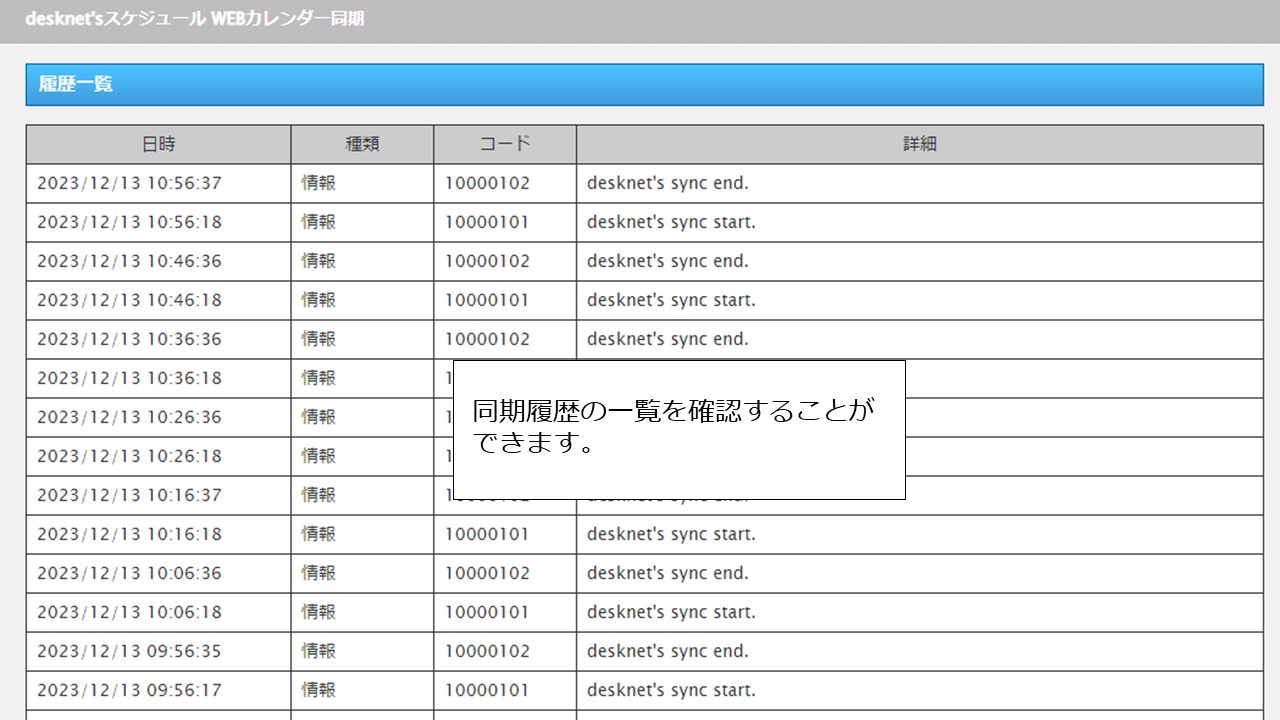Select timestamp 2023/12/13 10:36:36

coord(129,339)
